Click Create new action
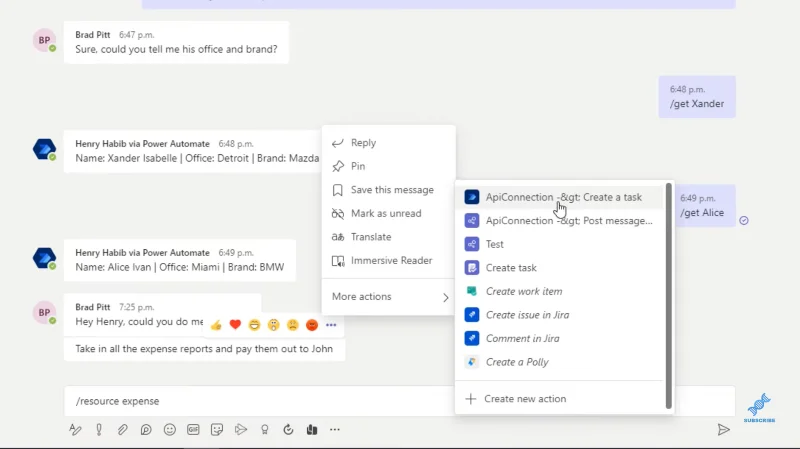Image resolution: width=800 pixels, height=449 pixels. point(560,398)
